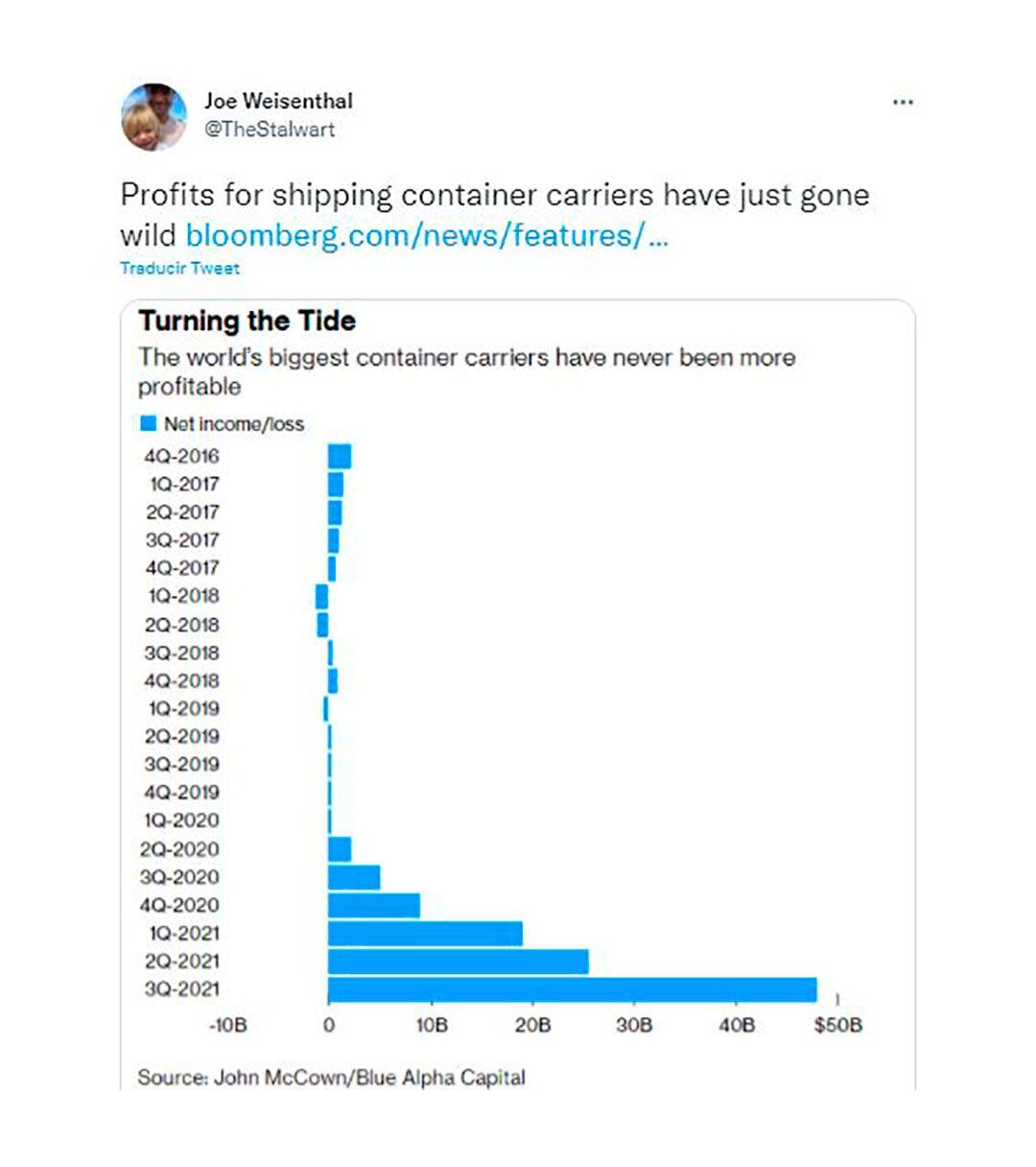The width and height of the screenshot is (1036, 1167).
Task: Click the Traducir Tweet link
Action: click(x=179, y=269)
